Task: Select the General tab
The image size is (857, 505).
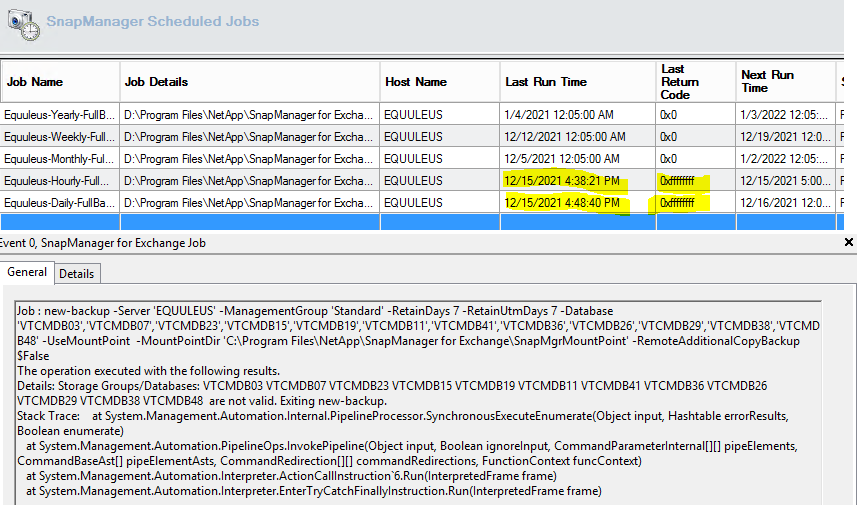Action: pyautogui.click(x=27, y=272)
